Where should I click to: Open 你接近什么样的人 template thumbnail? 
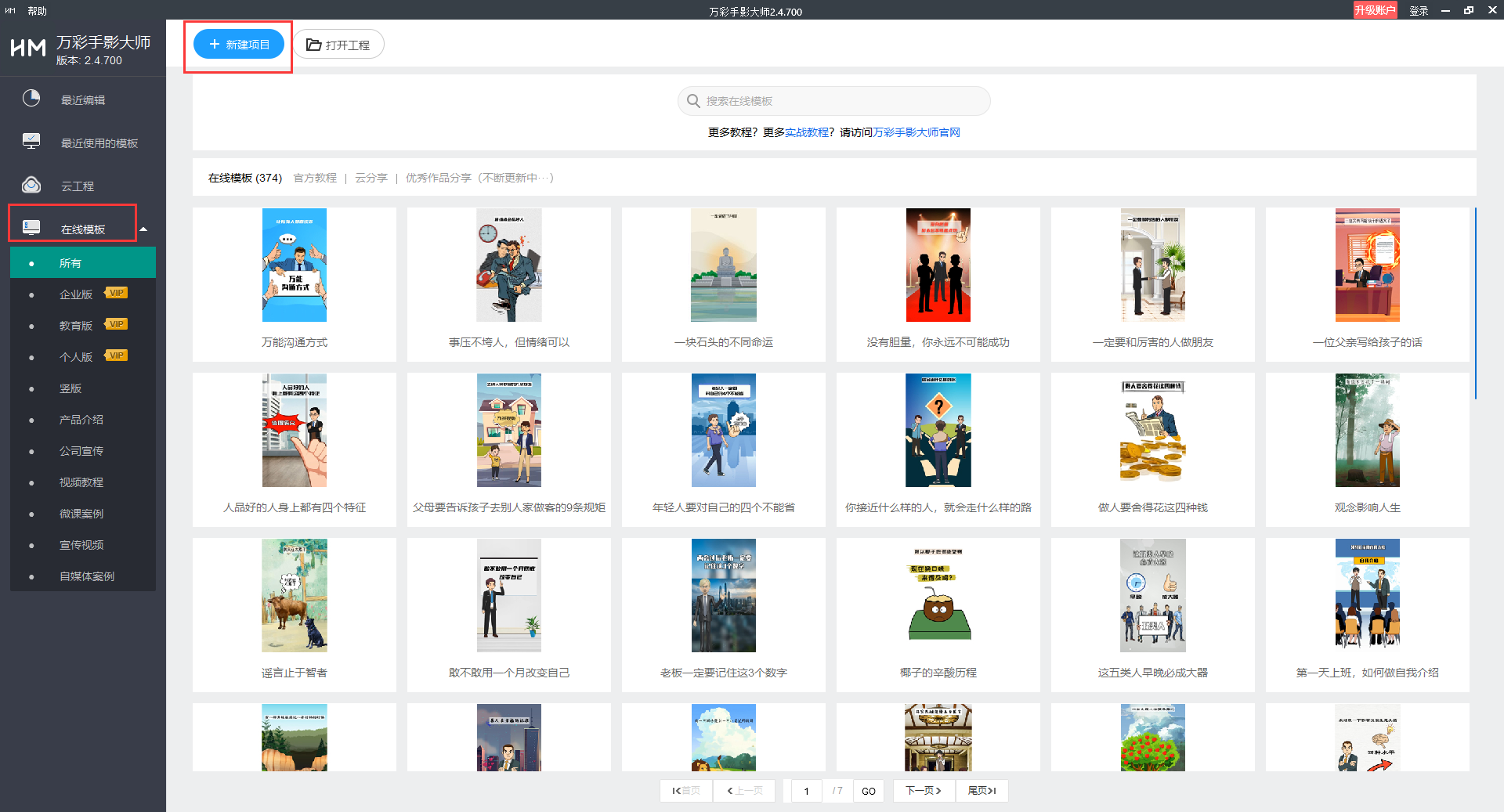938,430
